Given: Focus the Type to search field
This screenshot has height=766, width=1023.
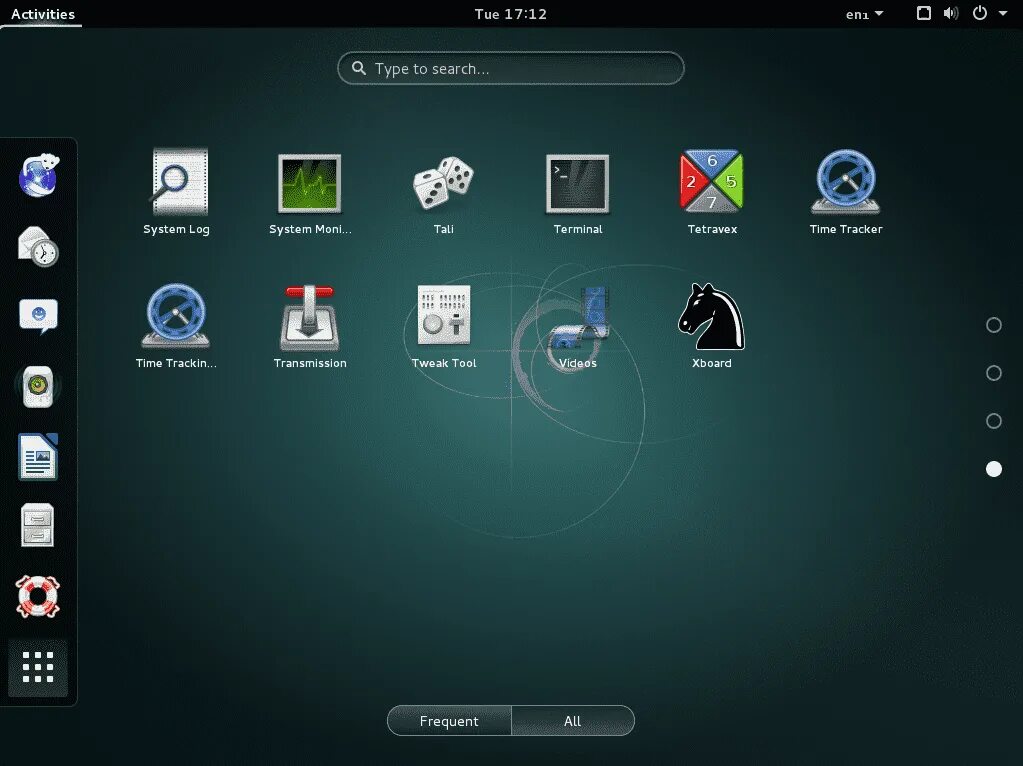Looking at the screenshot, I should click(x=511, y=69).
